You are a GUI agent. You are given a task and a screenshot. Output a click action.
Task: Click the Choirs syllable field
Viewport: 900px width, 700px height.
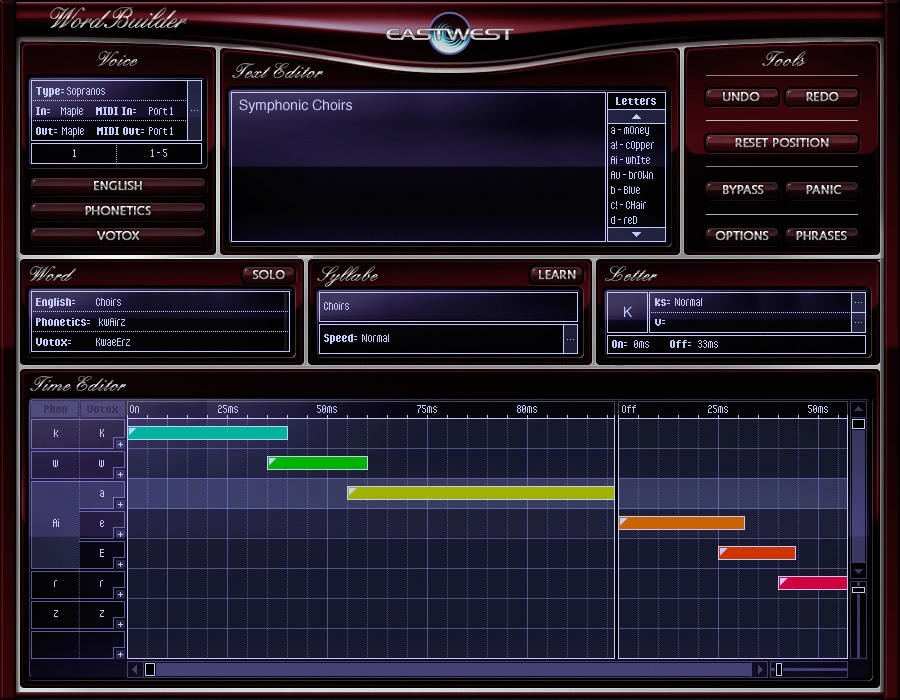(448, 306)
